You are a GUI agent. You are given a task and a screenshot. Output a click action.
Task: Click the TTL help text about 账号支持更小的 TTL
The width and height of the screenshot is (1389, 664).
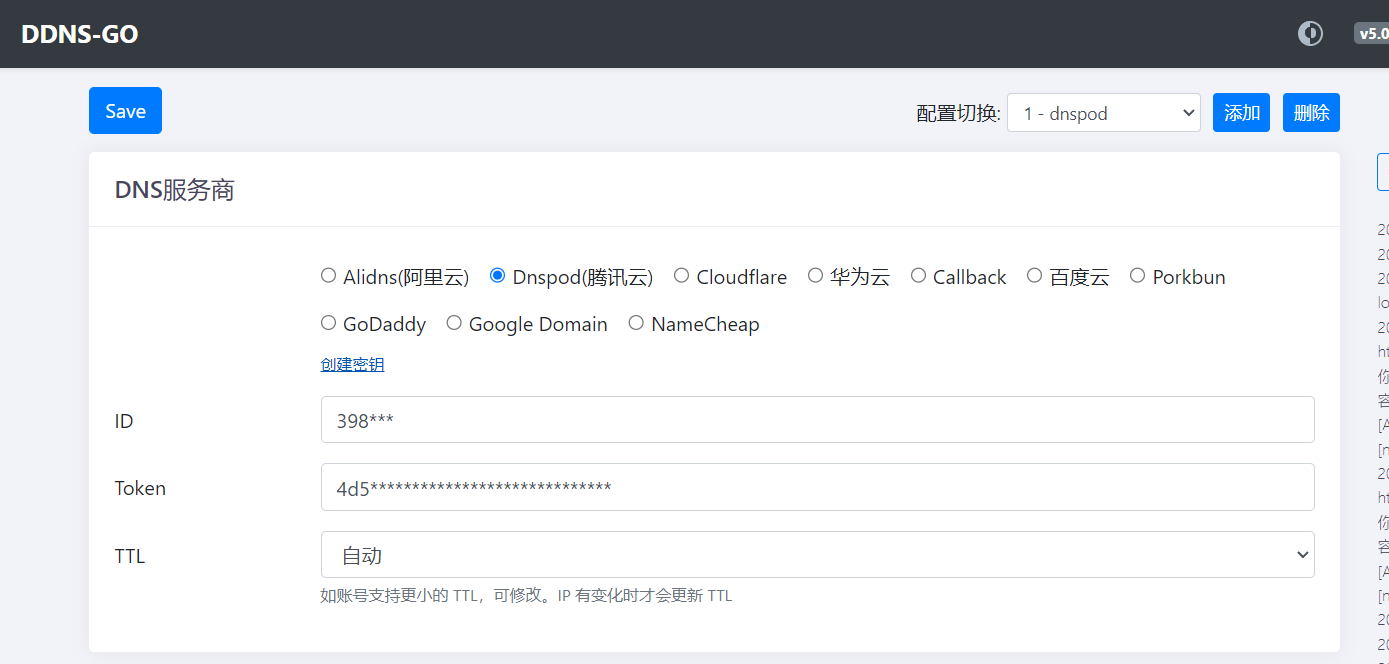526,596
